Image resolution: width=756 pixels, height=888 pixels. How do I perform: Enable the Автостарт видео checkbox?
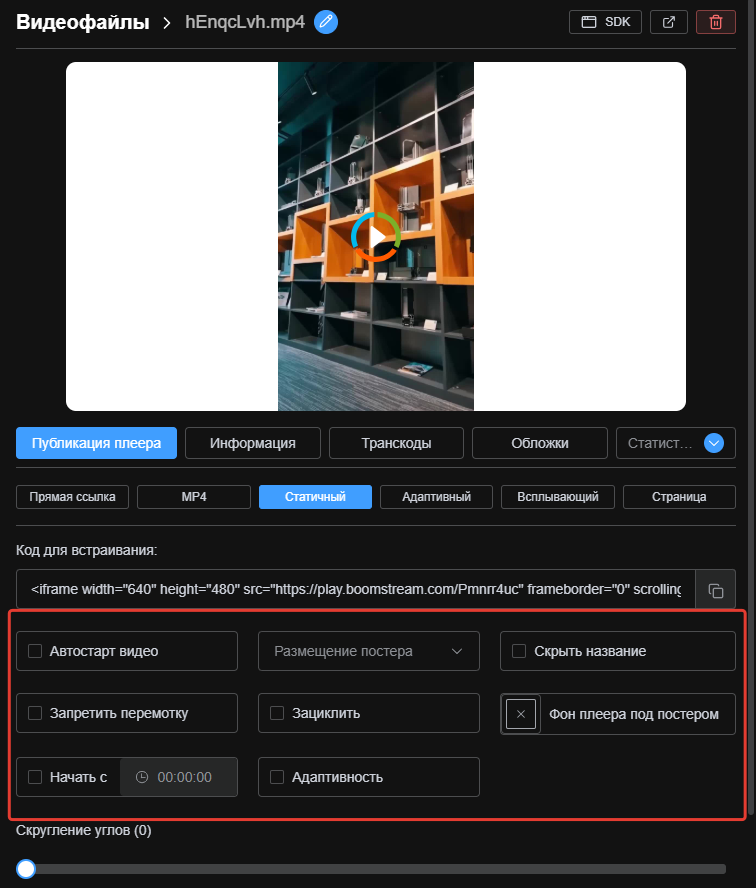pos(35,651)
